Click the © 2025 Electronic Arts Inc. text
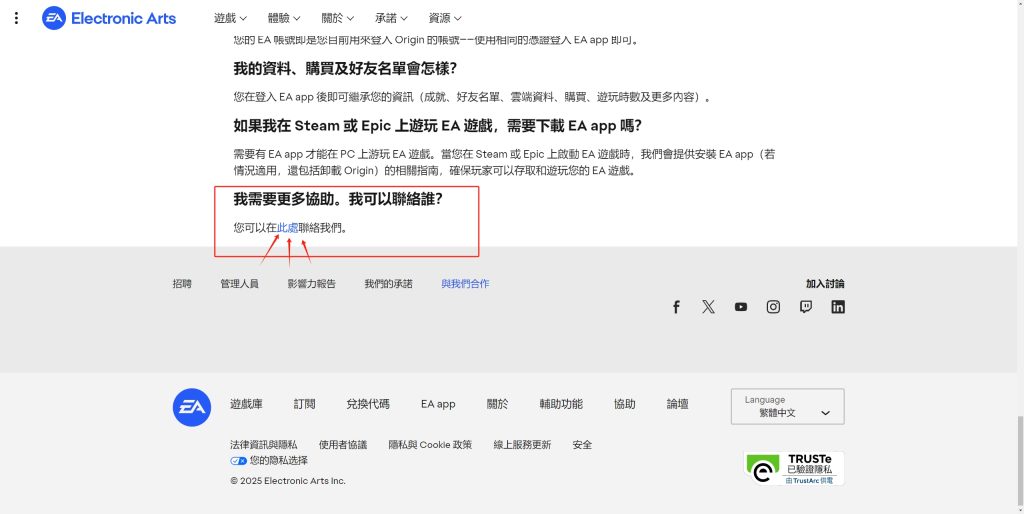 tap(288, 481)
